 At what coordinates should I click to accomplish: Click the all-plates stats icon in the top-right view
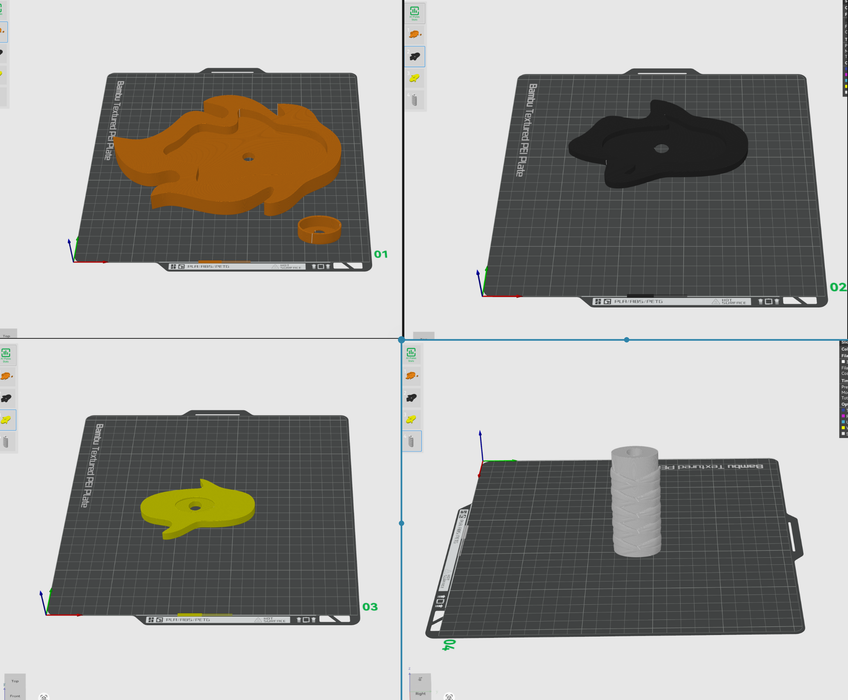click(x=414, y=12)
